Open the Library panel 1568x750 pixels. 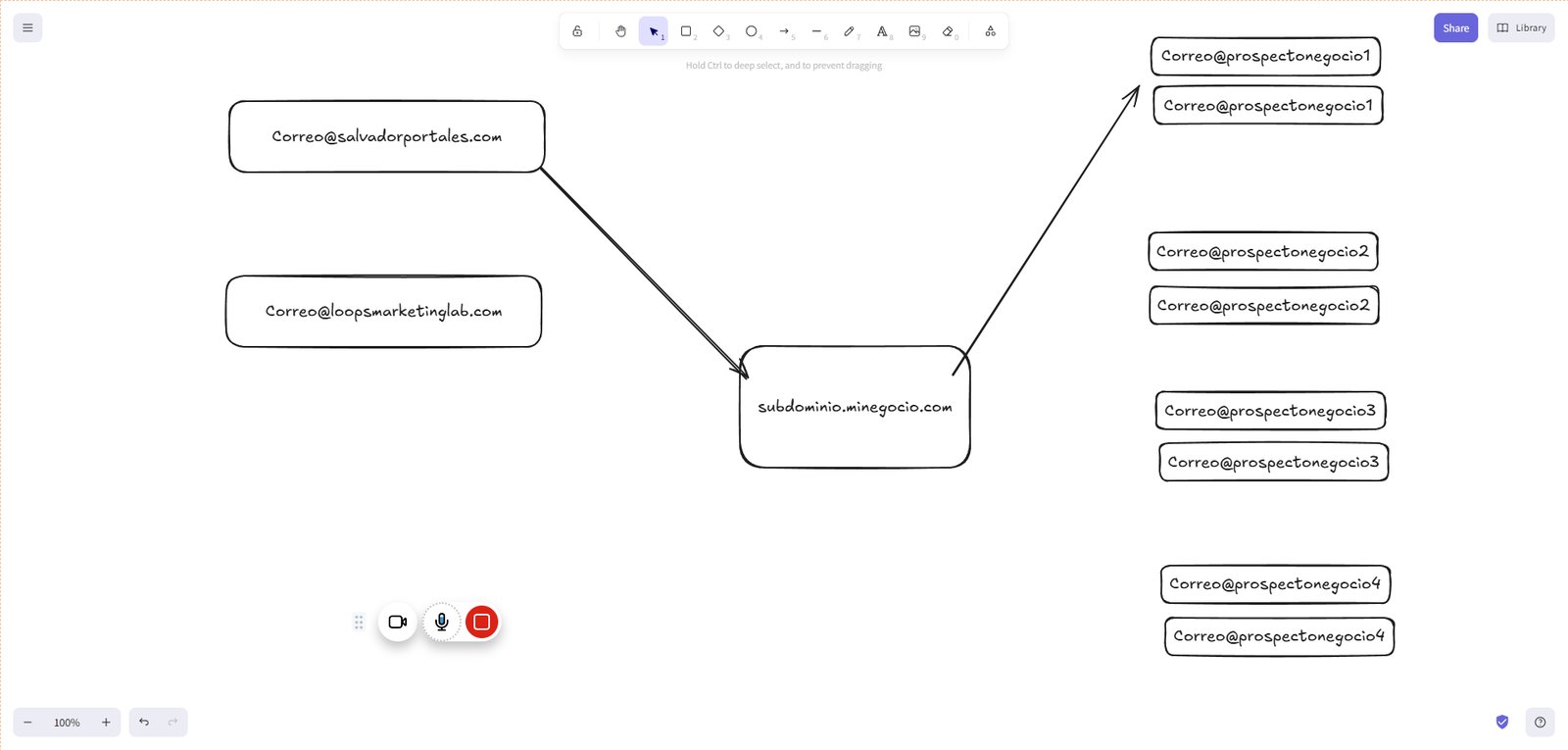tap(1521, 27)
